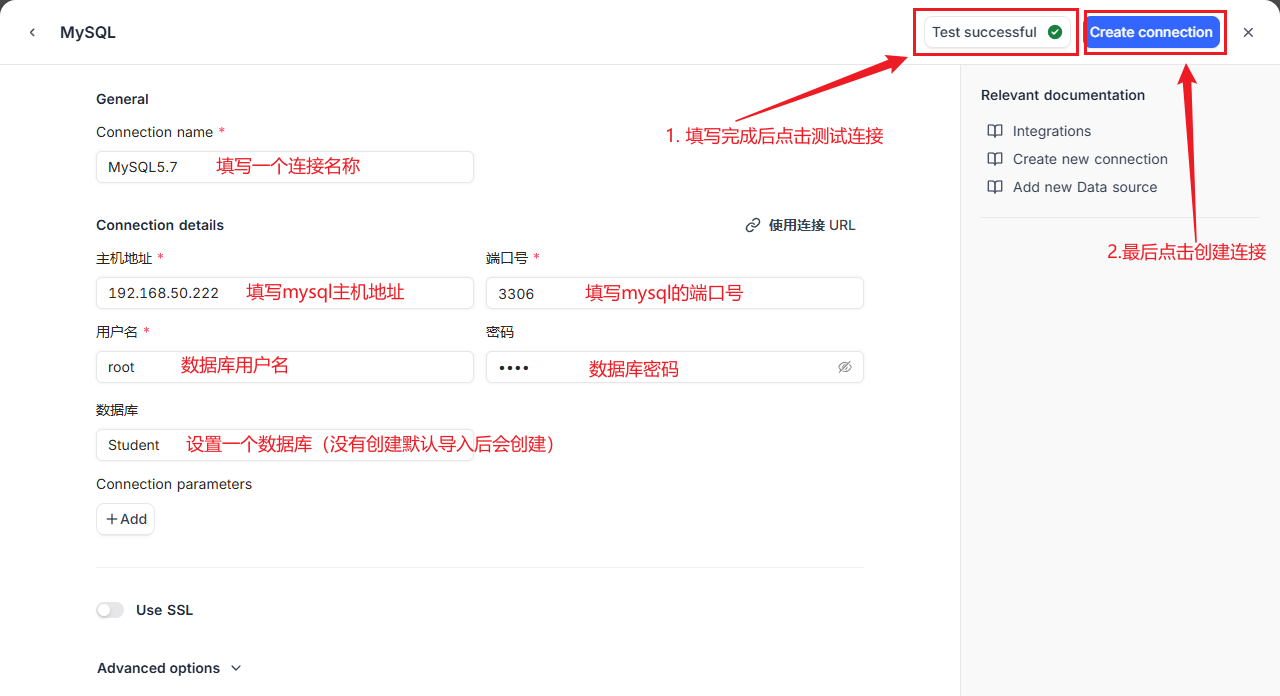Image resolution: width=1280 pixels, height=696 pixels.
Task: Expand the Advanced options section
Action: pyautogui.click(x=169, y=668)
